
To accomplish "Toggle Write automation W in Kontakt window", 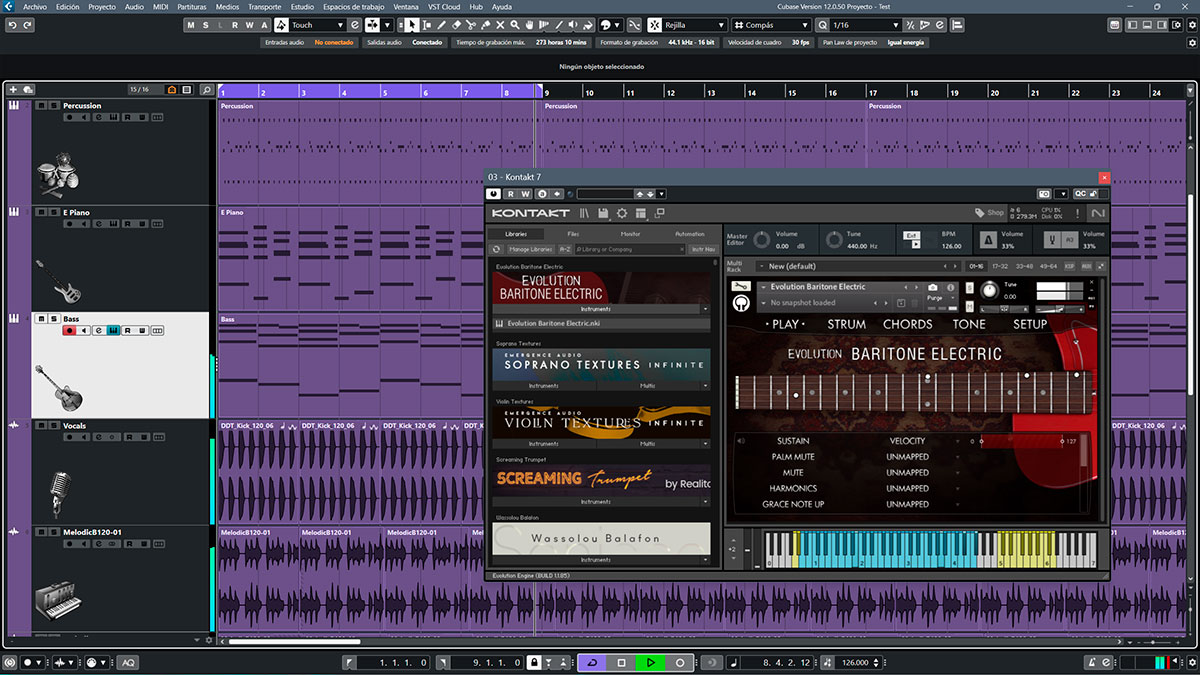I will [x=525, y=194].
